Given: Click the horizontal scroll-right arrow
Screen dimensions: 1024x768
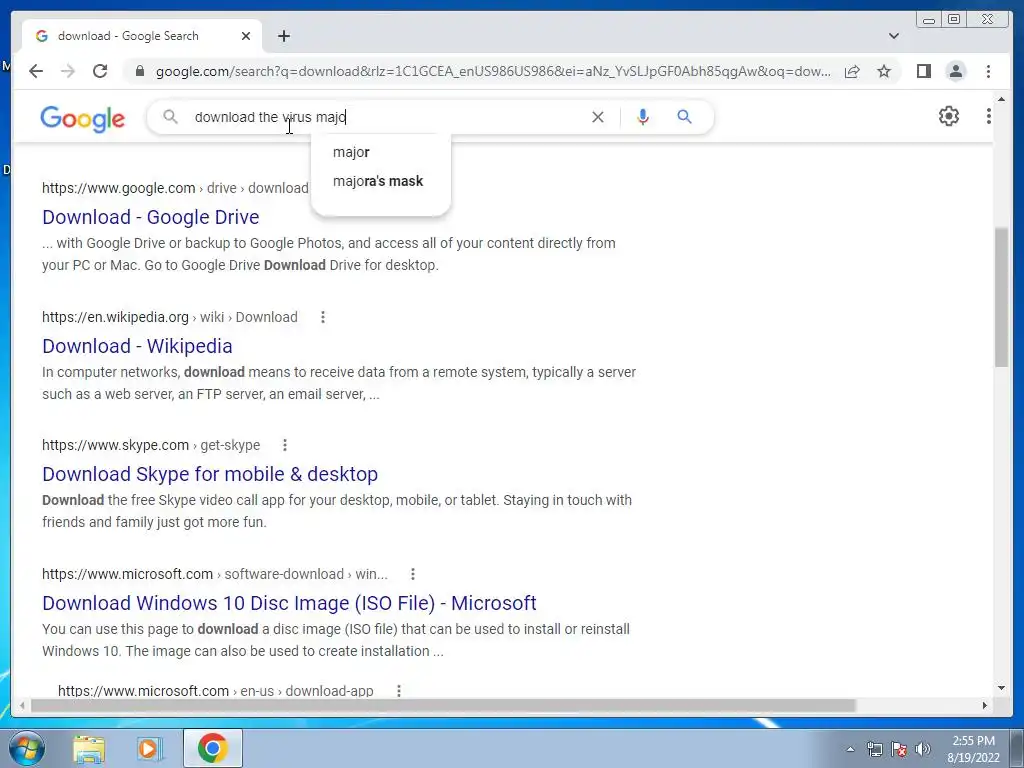Looking at the screenshot, I should point(985,705).
